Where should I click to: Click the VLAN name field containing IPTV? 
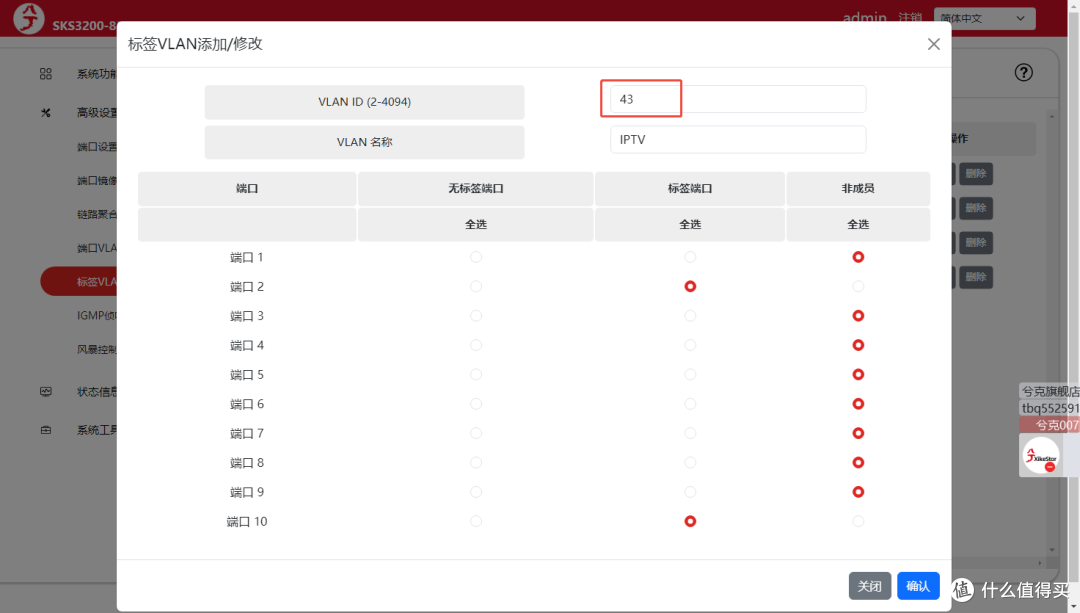pos(738,140)
